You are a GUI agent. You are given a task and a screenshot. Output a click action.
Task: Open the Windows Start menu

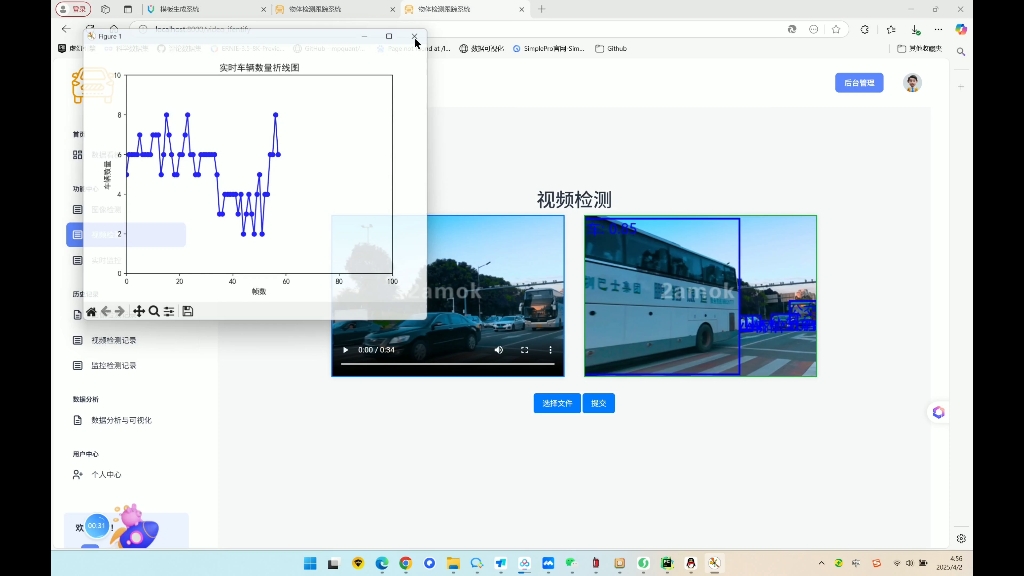point(310,563)
